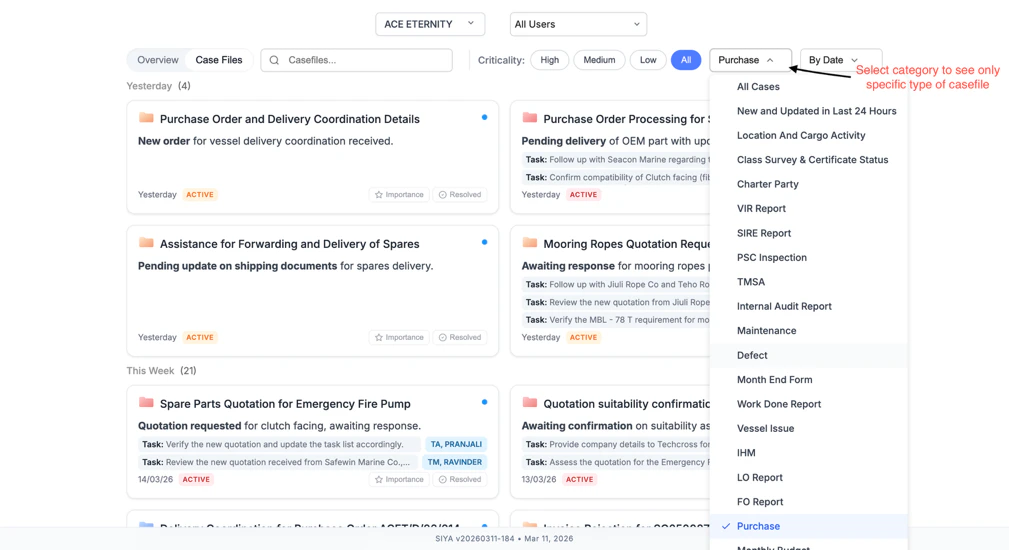
Task: Click ACTIVE status badge on Spare Parts Quotation case
Action: [x=196, y=479]
